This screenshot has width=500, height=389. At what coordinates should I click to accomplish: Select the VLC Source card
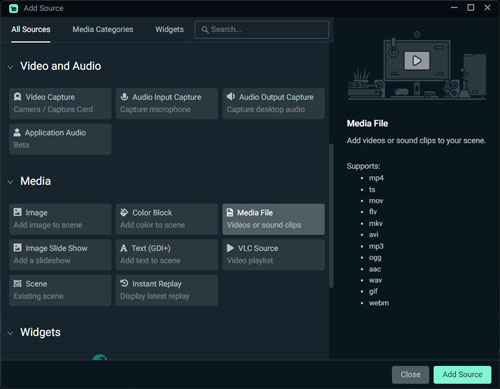pyautogui.click(x=273, y=255)
